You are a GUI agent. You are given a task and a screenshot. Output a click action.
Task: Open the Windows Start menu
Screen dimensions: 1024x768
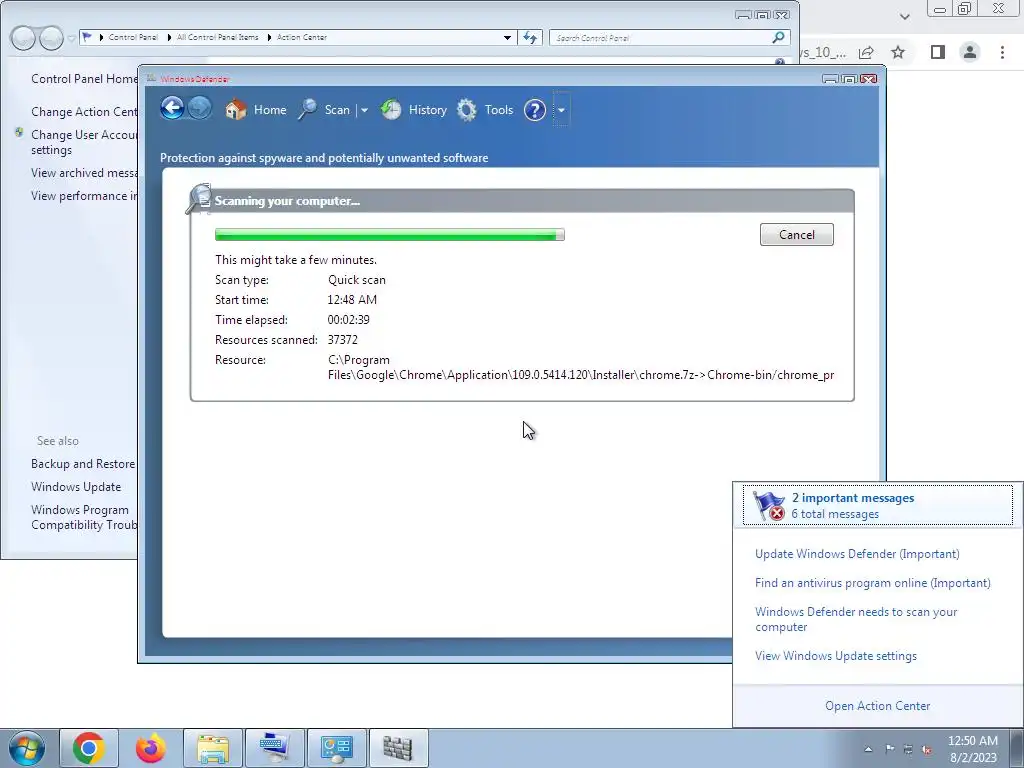coord(27,748)
